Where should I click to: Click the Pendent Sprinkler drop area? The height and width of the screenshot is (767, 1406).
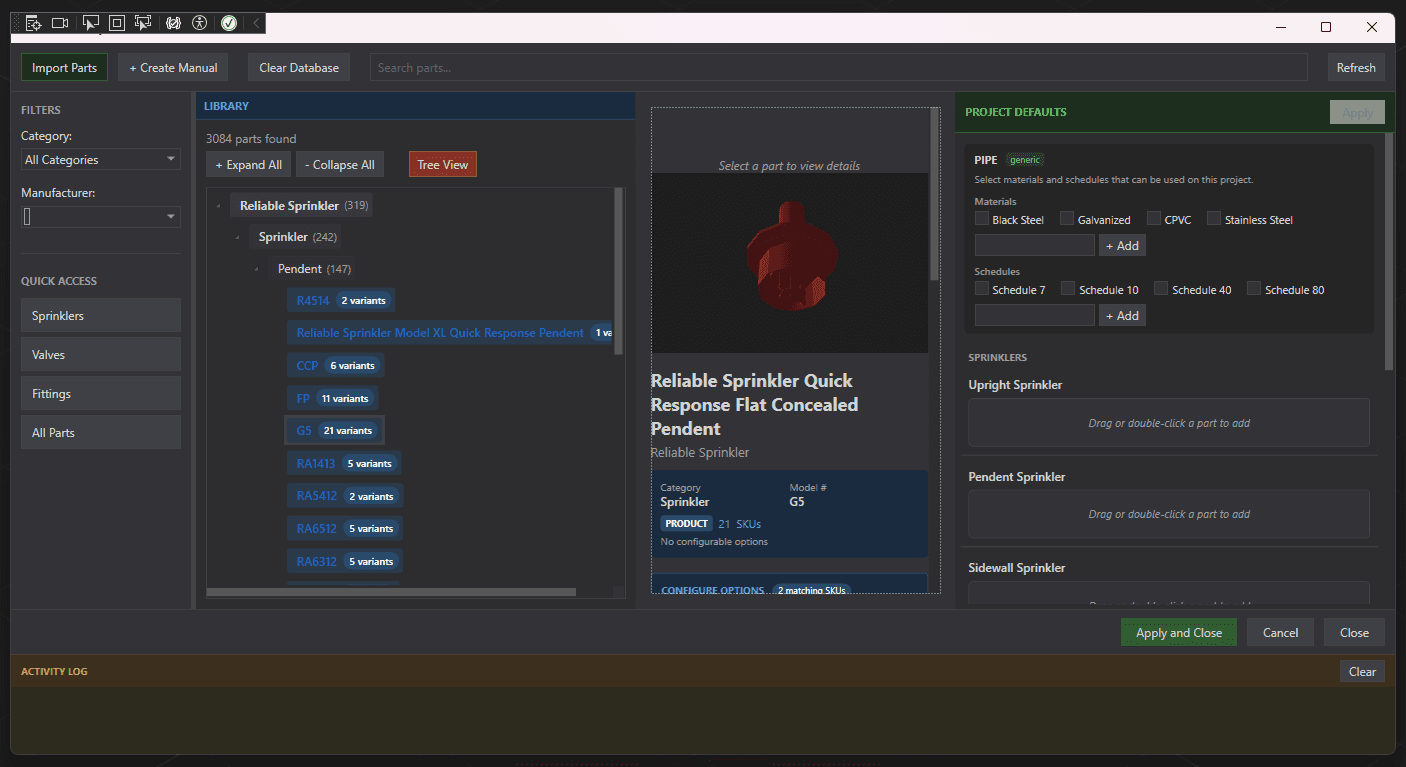point(1168,514)
